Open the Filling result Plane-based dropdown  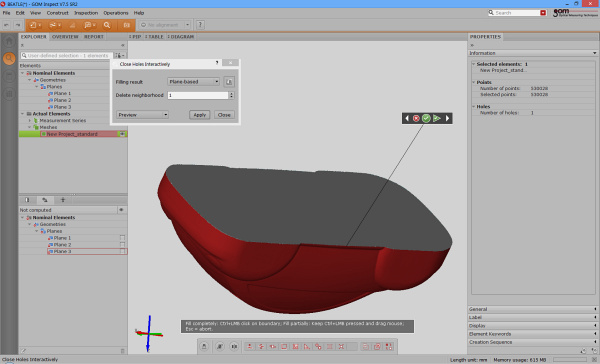pyautogui.click(x=194, y=82)
